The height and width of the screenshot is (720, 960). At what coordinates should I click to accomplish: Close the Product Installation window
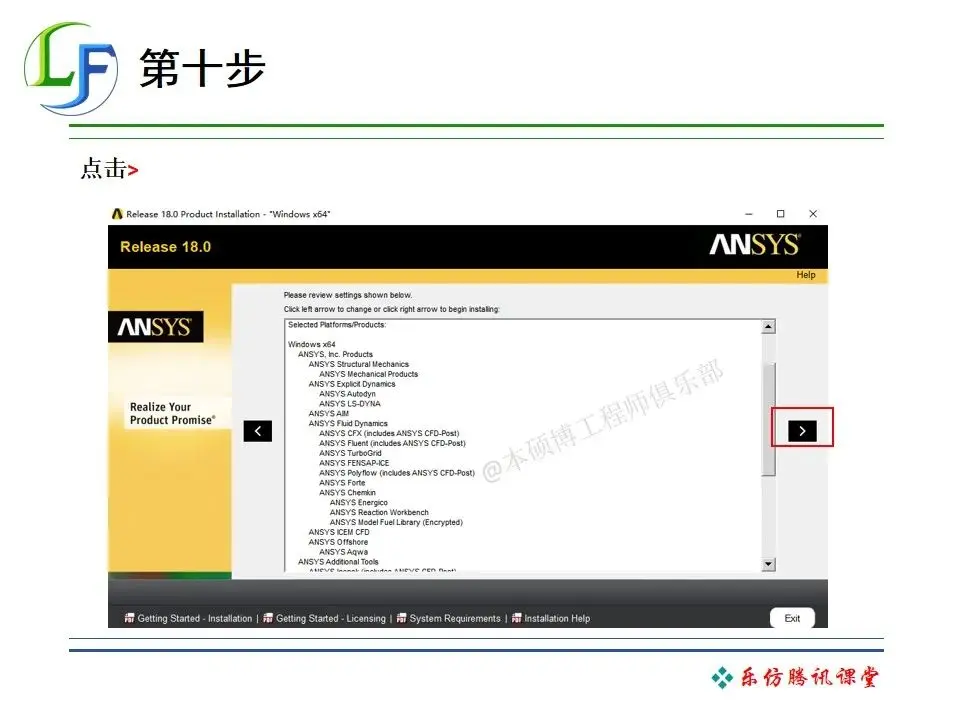[813, 214]
